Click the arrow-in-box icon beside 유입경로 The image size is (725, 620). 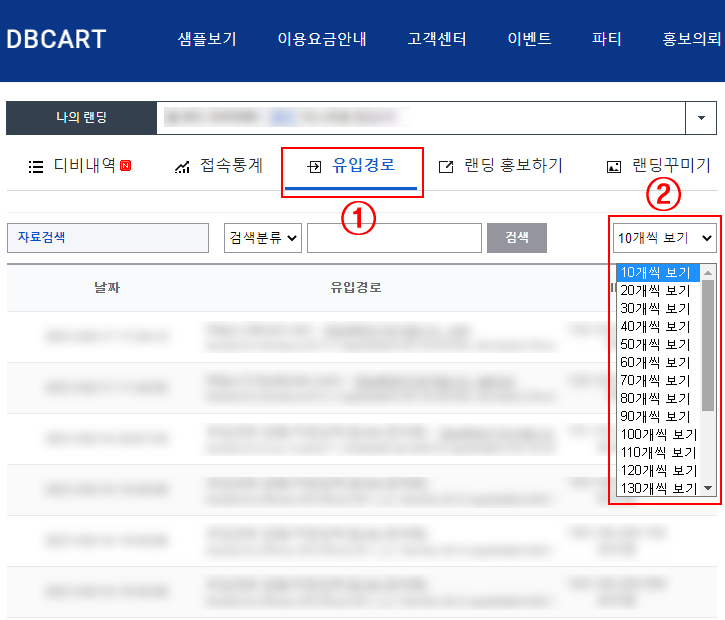[313, 167]
